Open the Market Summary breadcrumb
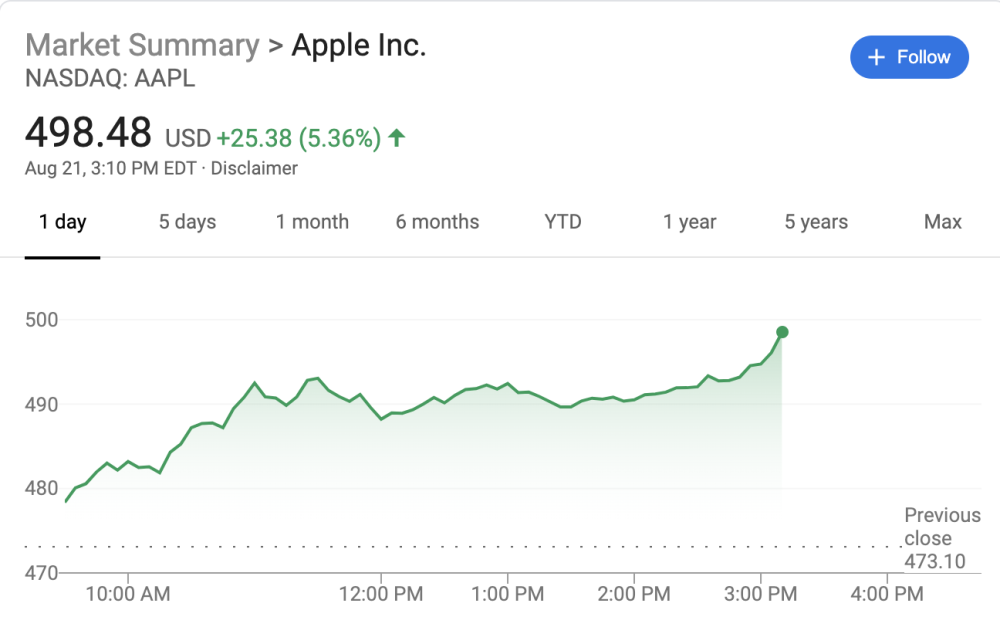 [x=142, y=45]
